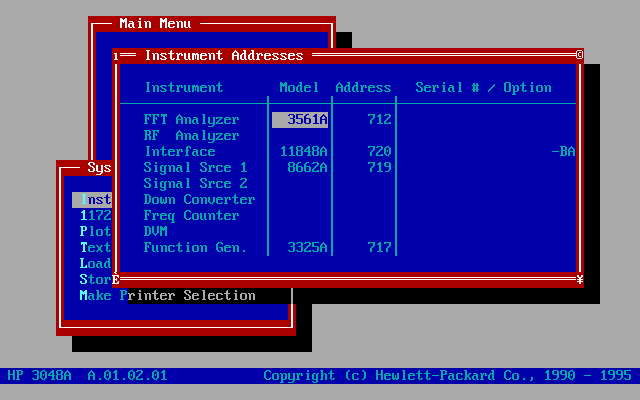Click the bottom-left E corner symbol
Viewport: 640px width, 400px height.
point(116,280)
